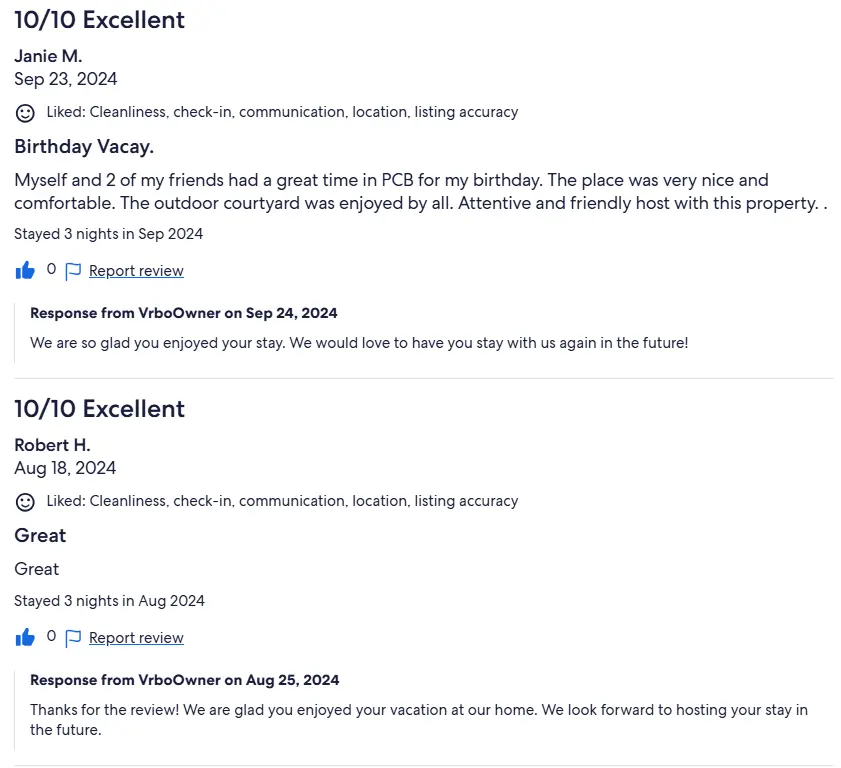The image size is (841, 768).
Task: Click the top 10/10 Excellent rating heading
Action: pos(99,20)
